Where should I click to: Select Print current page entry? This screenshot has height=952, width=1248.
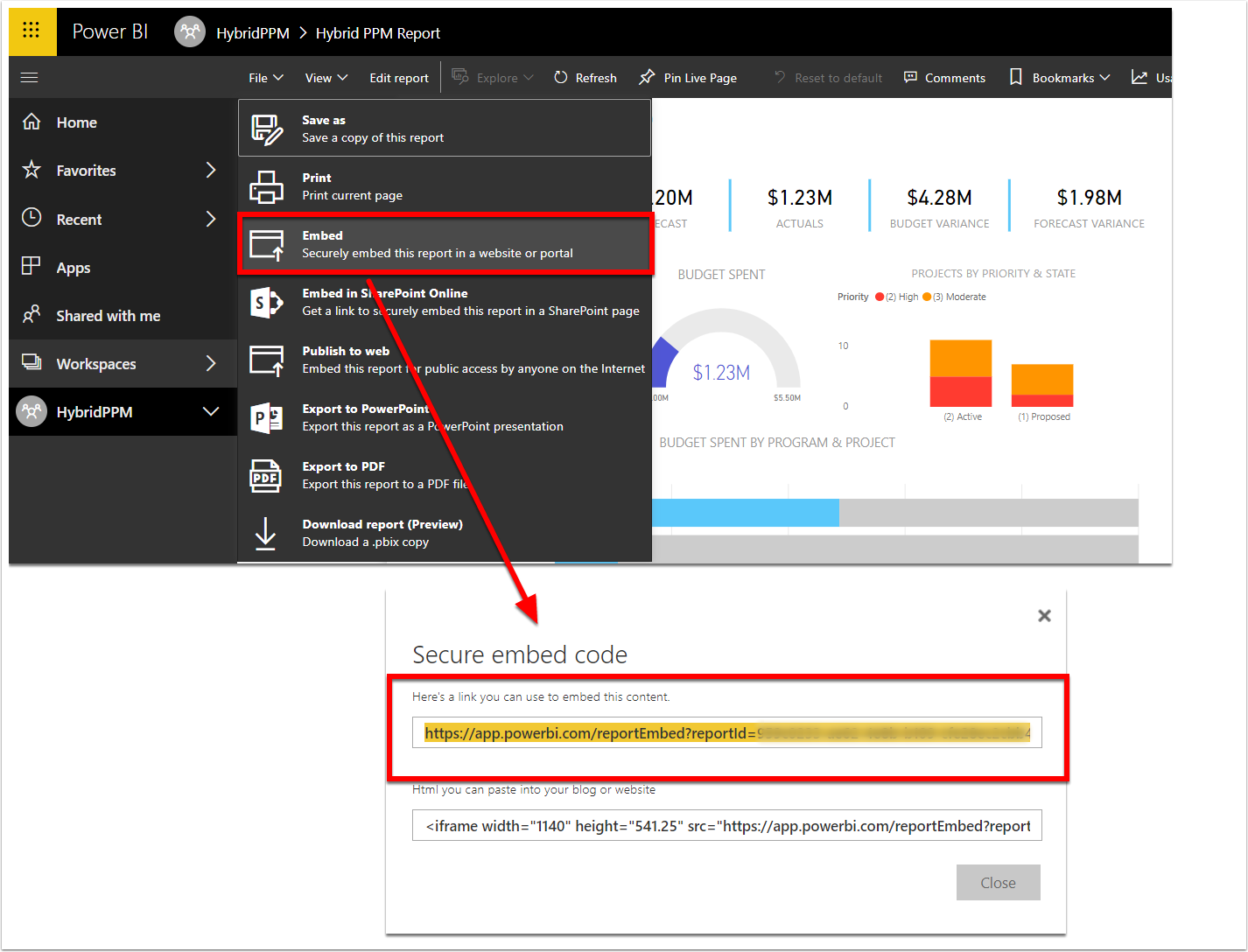[x=445, y=186]
